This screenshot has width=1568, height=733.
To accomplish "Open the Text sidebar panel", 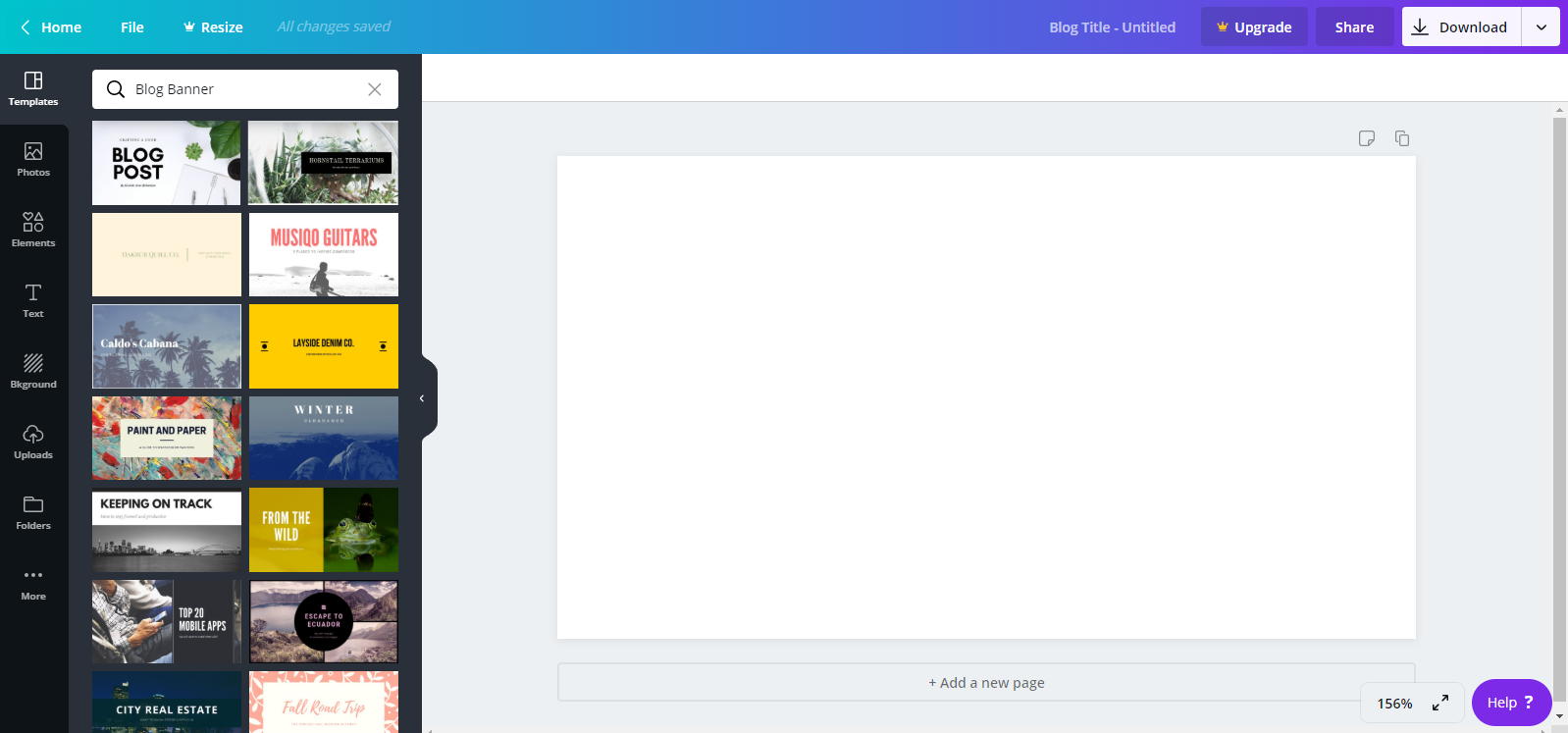I will pyautogui.click(x=33, y=301).
